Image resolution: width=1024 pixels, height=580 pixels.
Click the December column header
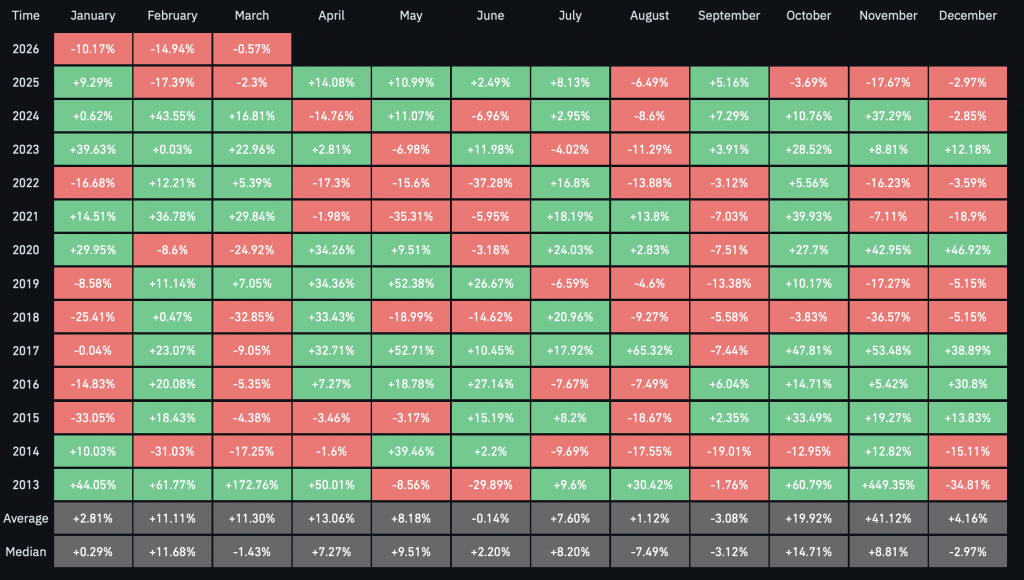pyautogui.click(x=968, y=16)
